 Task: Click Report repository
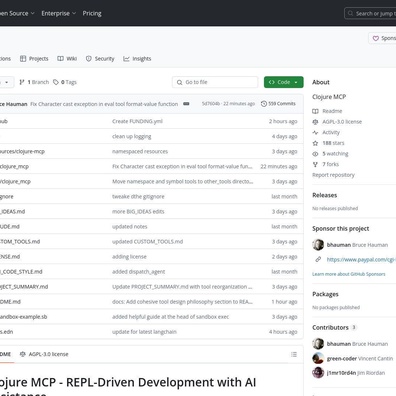pos(333,175)
